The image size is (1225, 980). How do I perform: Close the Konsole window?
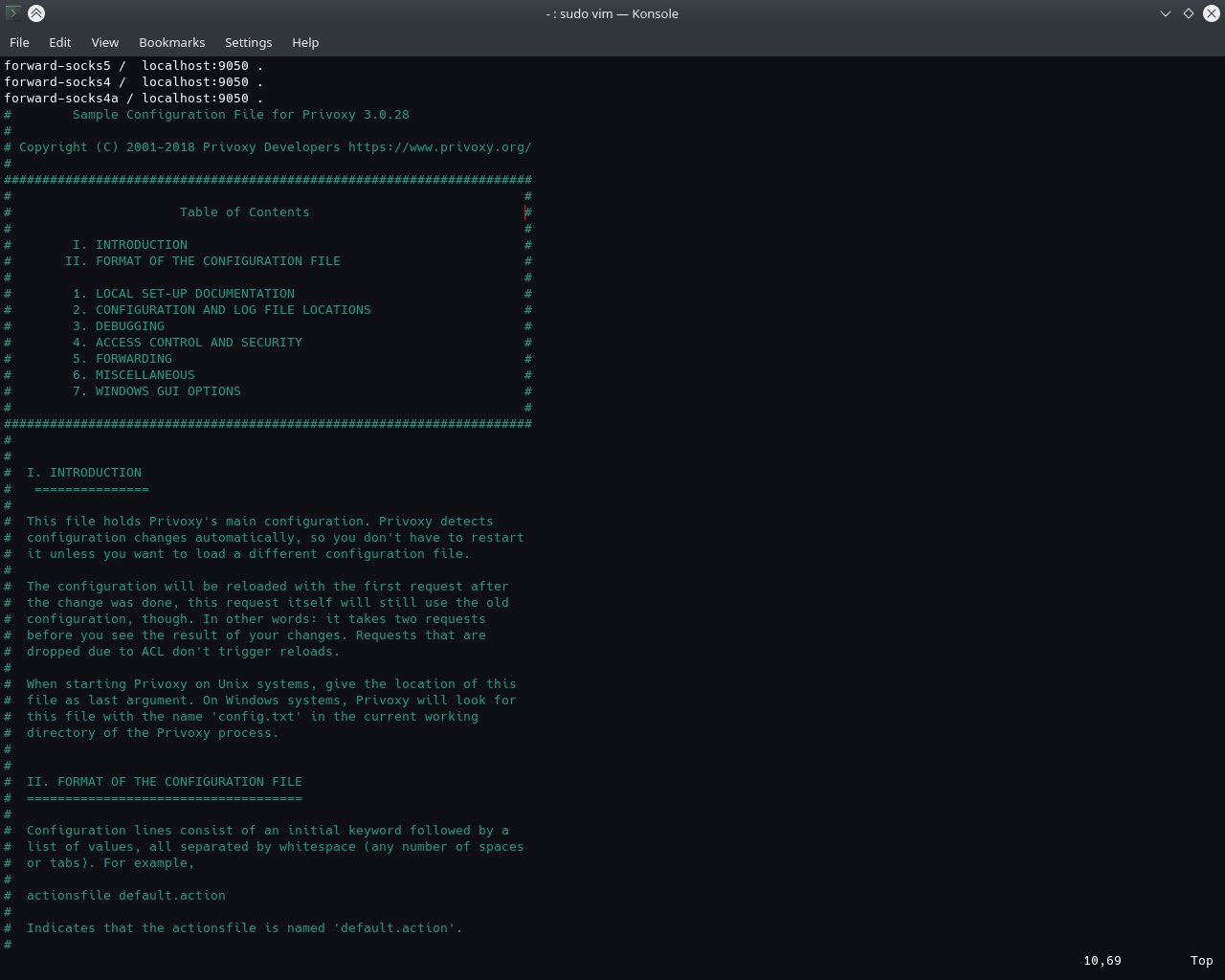coord(1211,13)
